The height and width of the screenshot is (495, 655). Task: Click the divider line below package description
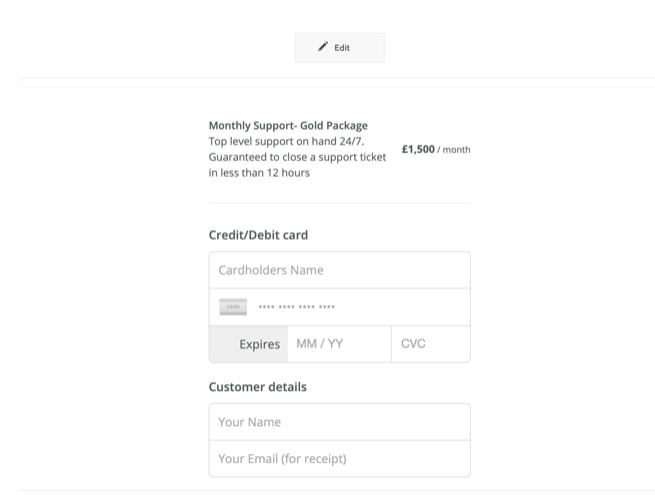click(339, 203)
